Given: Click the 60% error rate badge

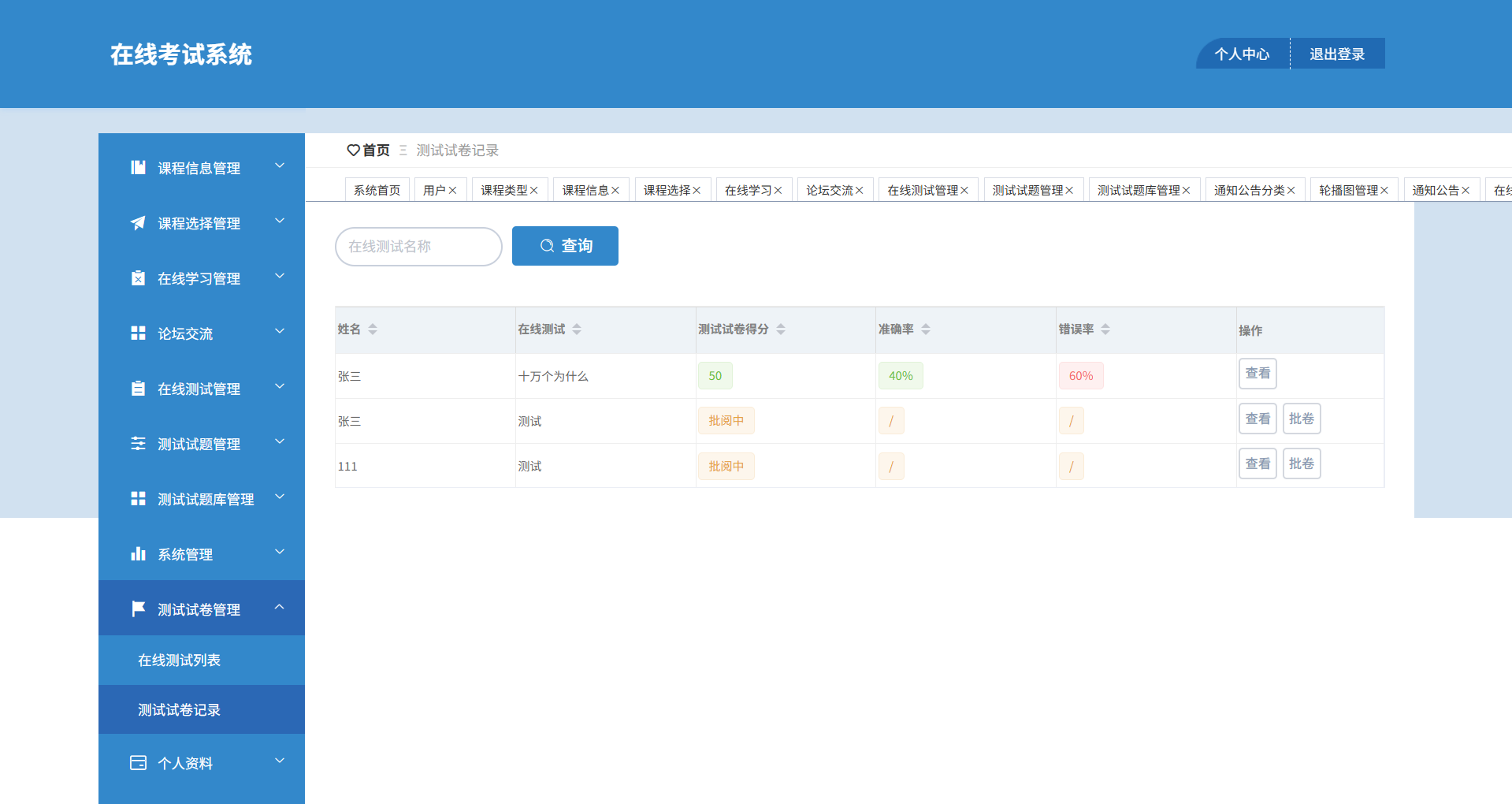Looking at the screenshot, I should point(1081,376).
